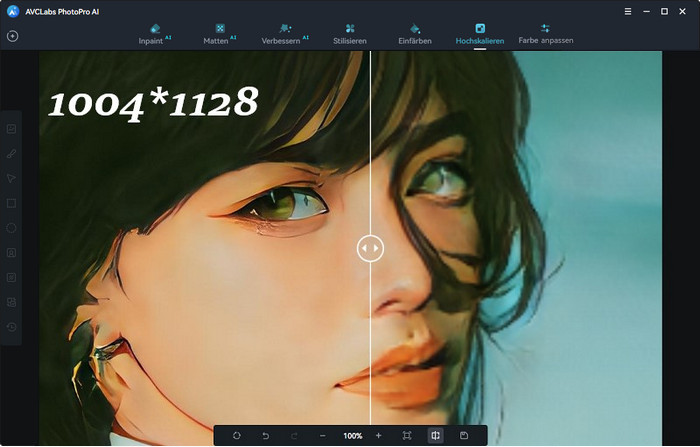Screen dimensions: 700x447
Task: Select the Stilisieren tab
Action: [x=350, y=34]
